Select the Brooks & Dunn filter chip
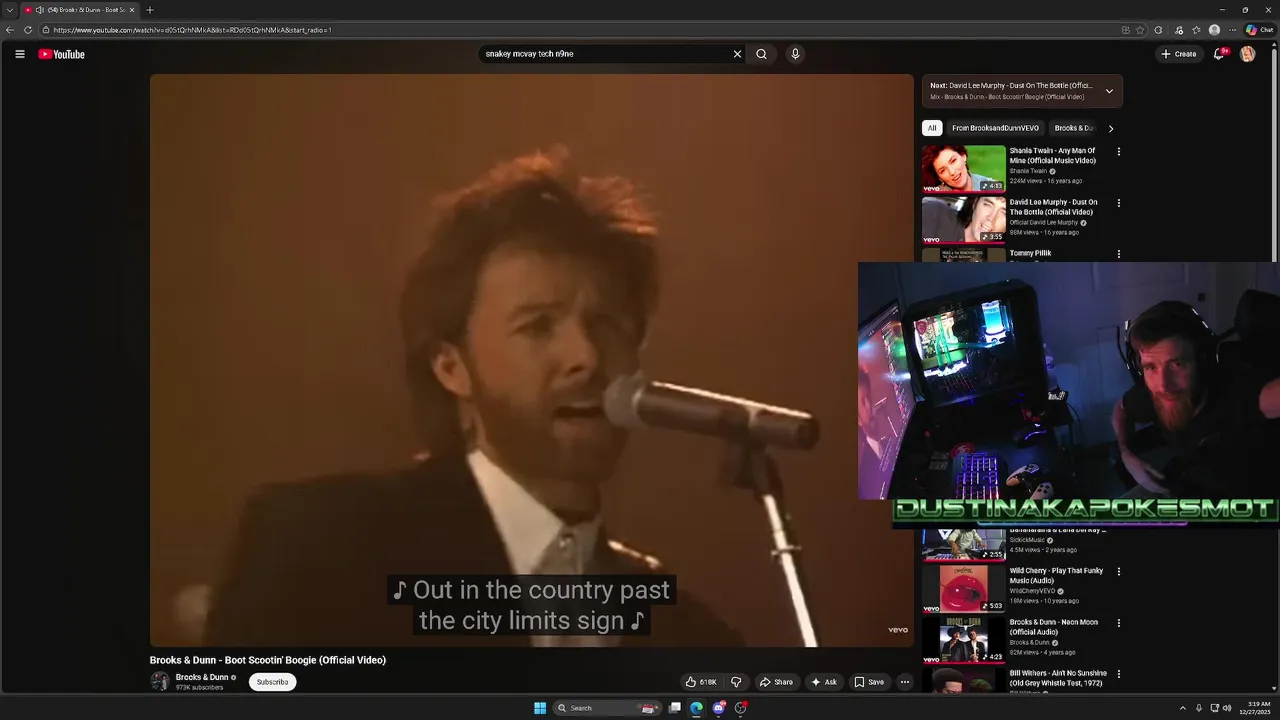 (1074, 128)
